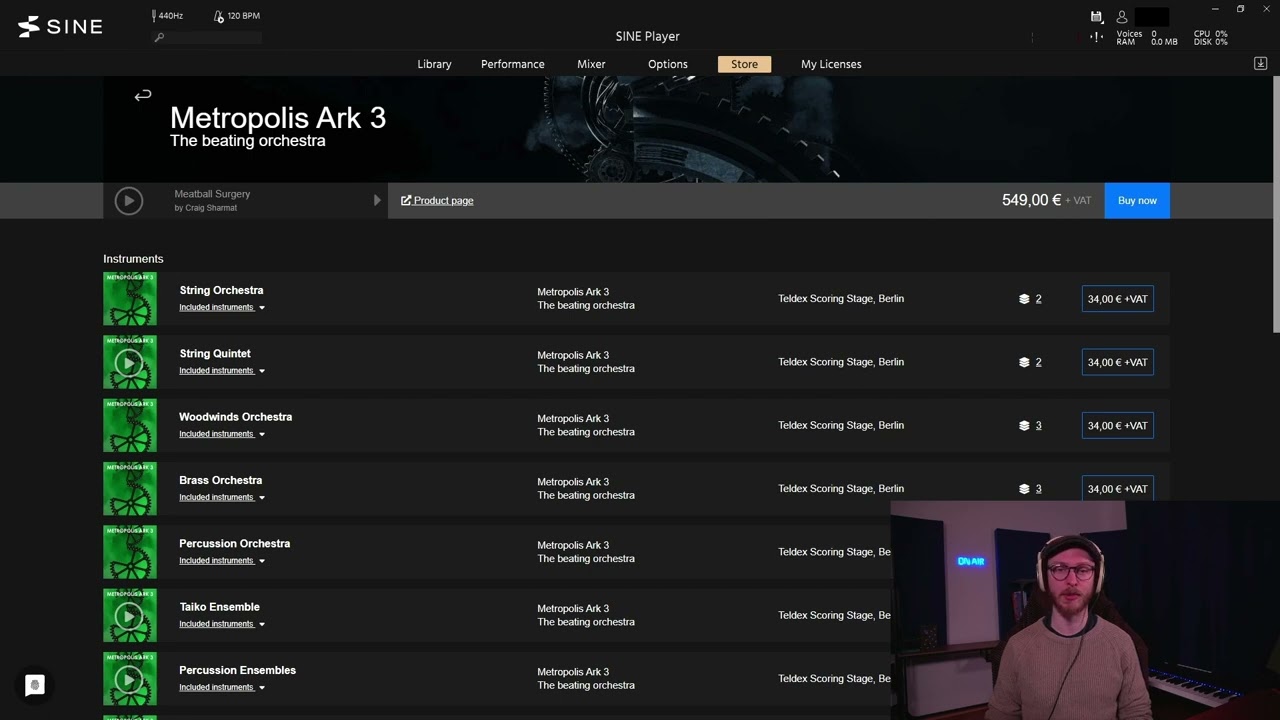Buy Brass Orchestra for 34,00 € +VAT
The height and width of the screenshot is (720, 1280).
1117,489
